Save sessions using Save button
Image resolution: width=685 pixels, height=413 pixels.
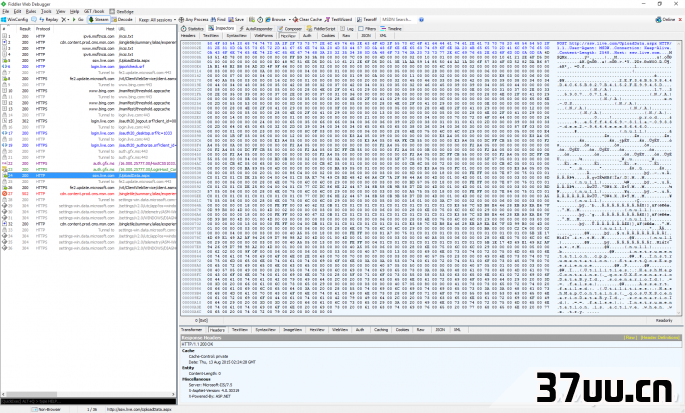tap(236, 20)
